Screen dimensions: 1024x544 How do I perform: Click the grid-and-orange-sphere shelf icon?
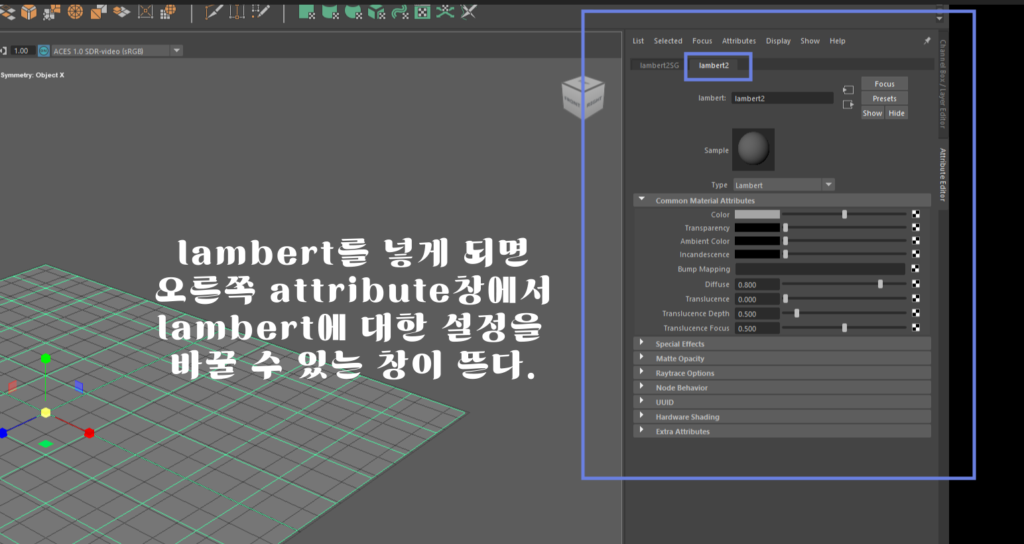click(x=168, y=11)
